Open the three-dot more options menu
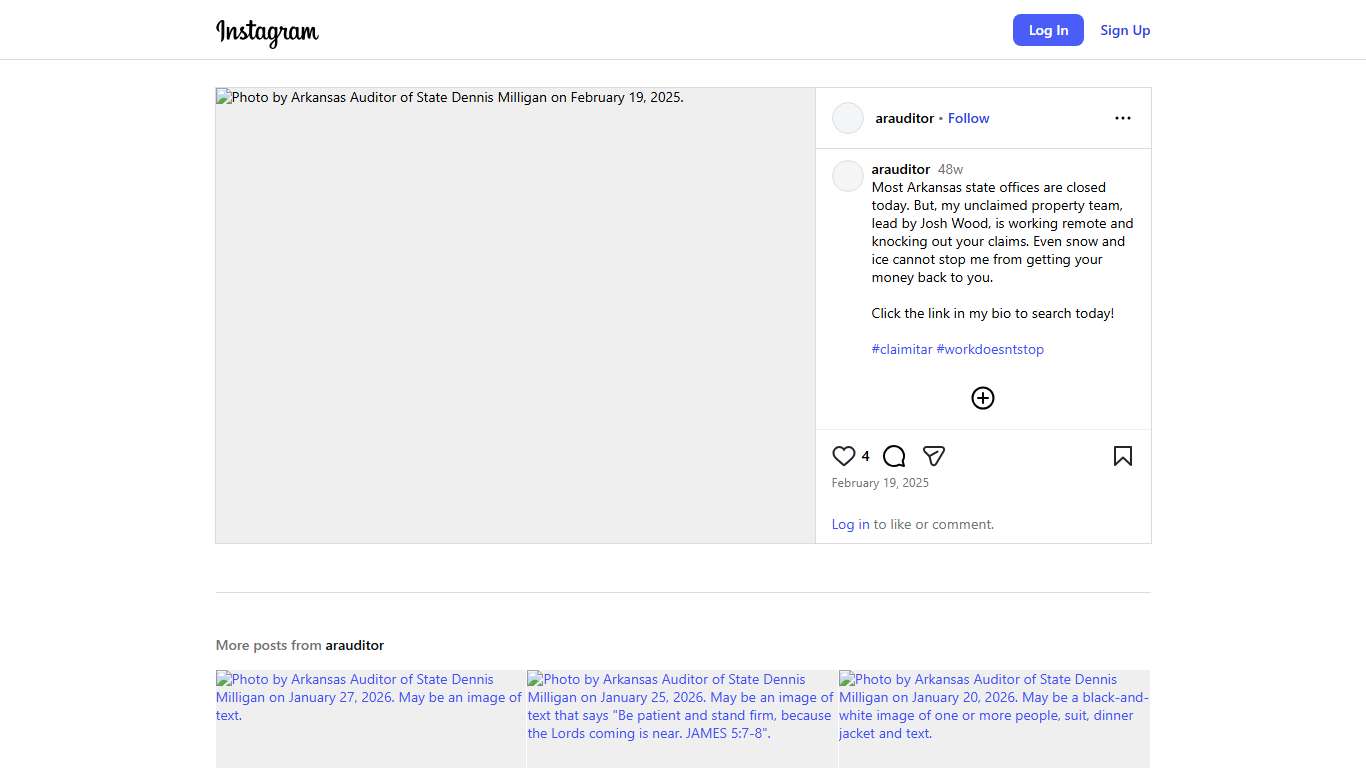The height and width of the screenshot is (768, 1366). (1122, 118)
